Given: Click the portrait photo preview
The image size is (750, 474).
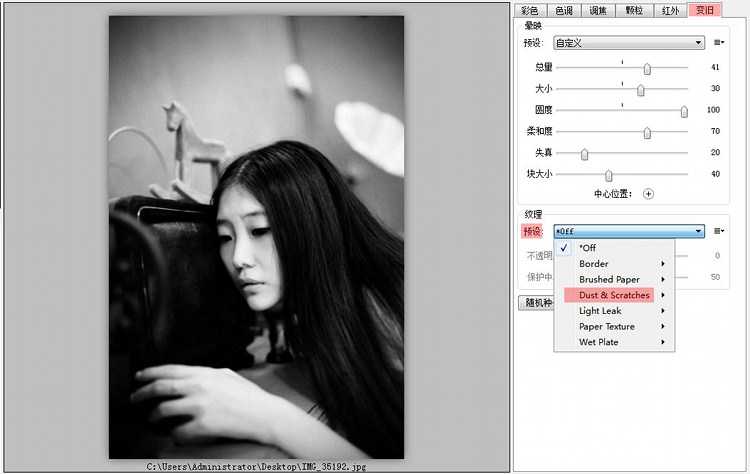Looking at the screenshot, I should pyautogui.click(x=256, y=237).
